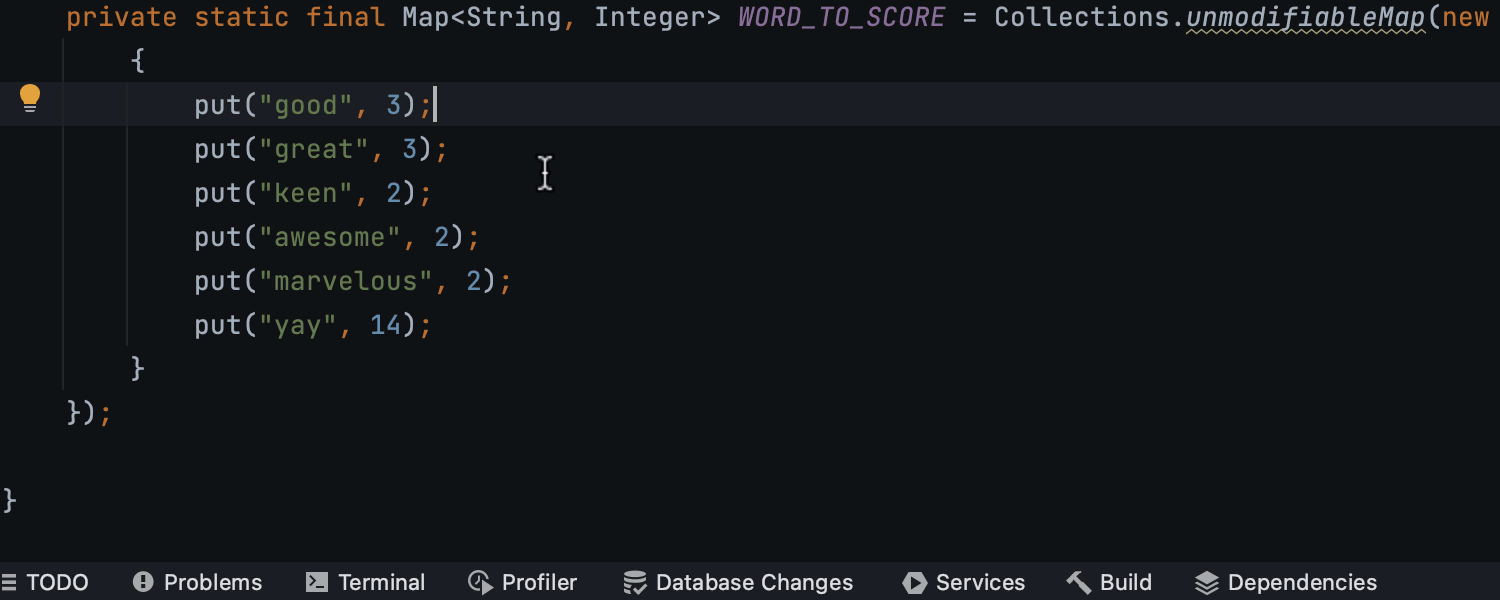This screenshot has height=600, width=1500.
Task: Switch to the TODO tool window tab
Action: point(57,582)
